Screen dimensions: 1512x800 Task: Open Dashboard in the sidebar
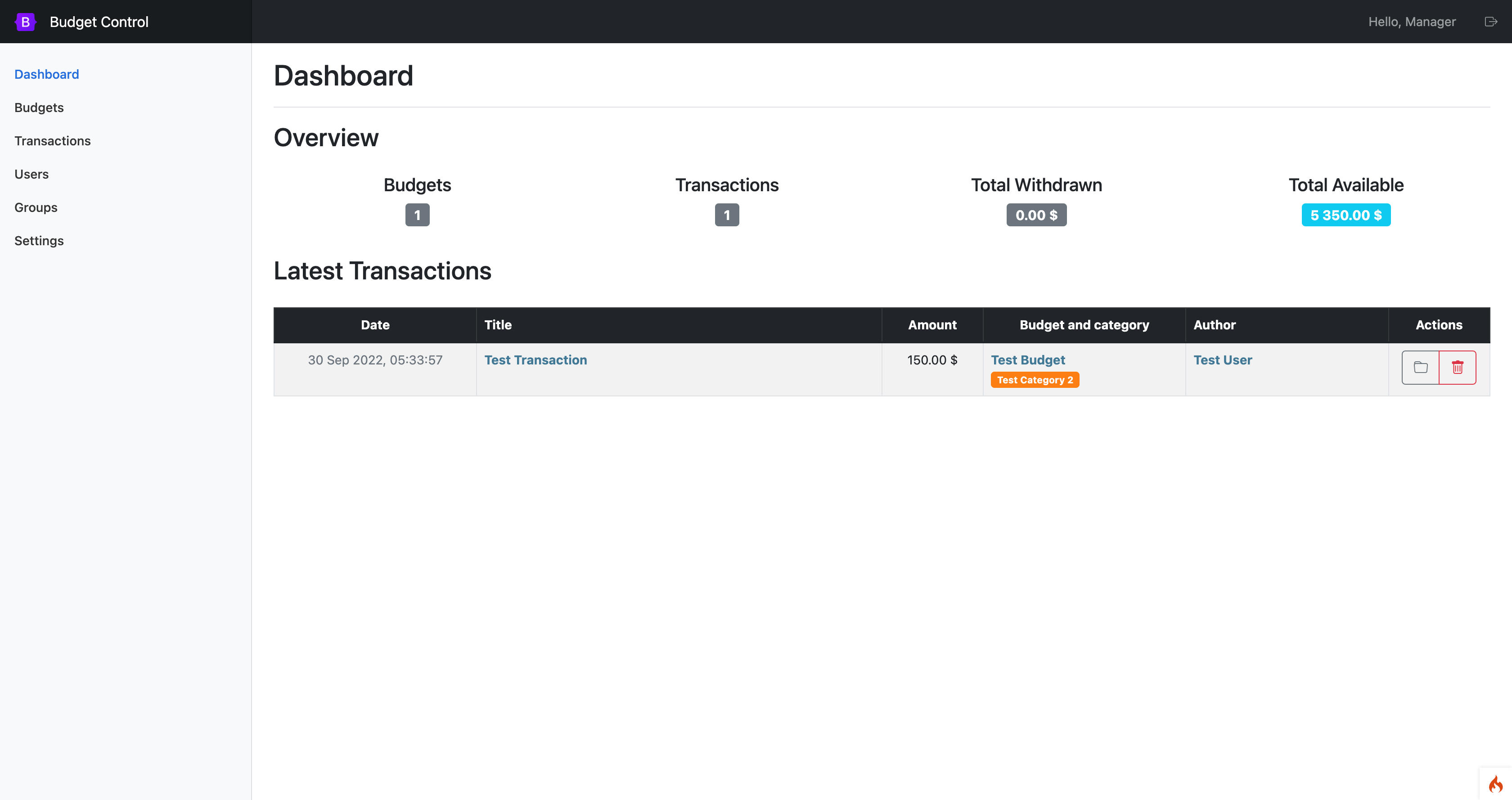coord(46,75)
